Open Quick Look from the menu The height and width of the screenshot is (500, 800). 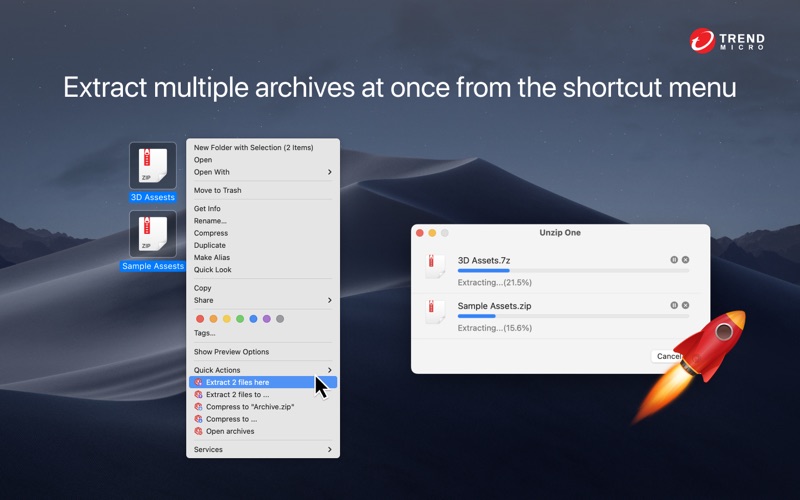pos(263,270)
